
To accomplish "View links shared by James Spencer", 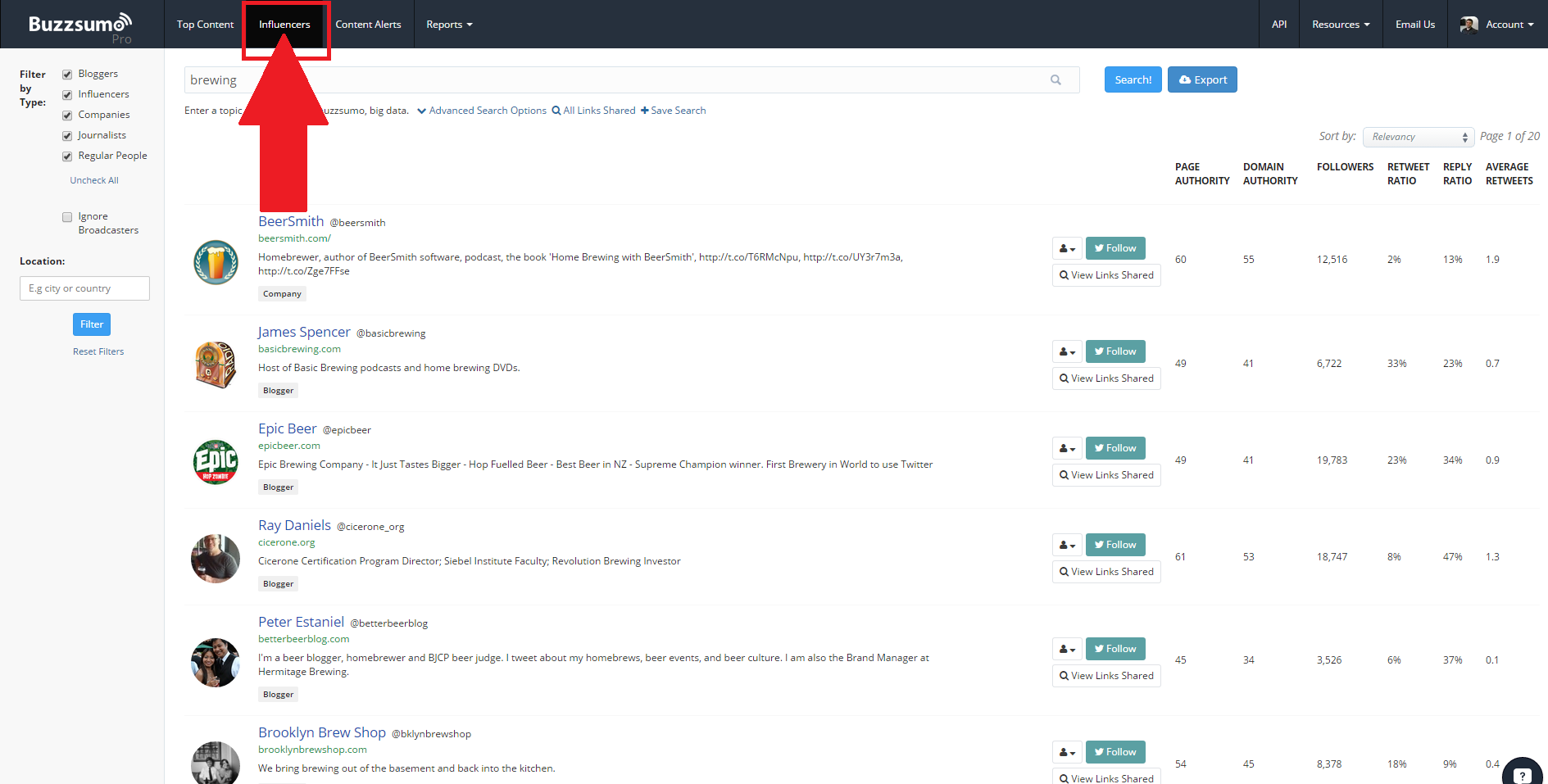I will tap(1106, 378).
